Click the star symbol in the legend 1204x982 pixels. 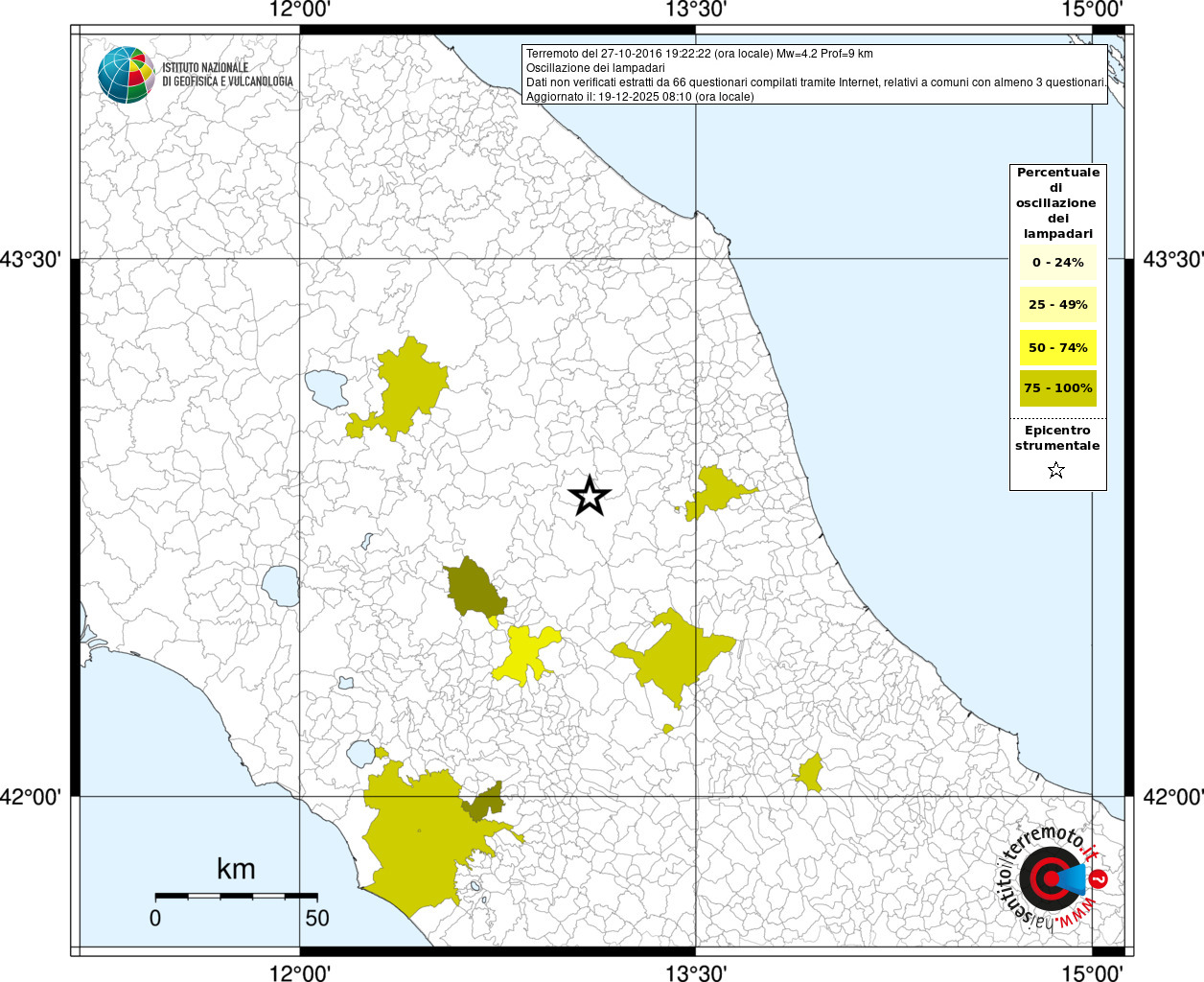click(1056, 470)
